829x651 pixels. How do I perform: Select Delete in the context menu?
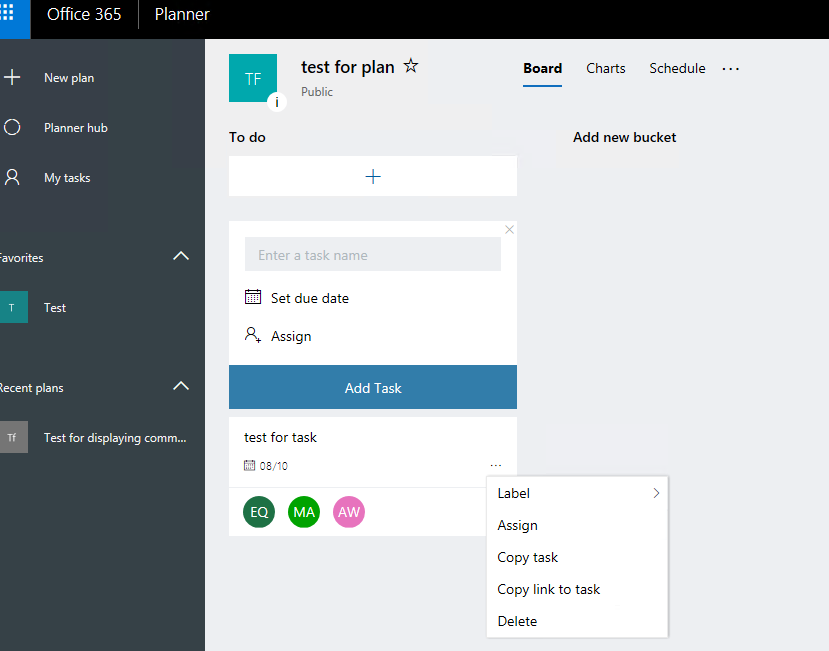[577, 621]
